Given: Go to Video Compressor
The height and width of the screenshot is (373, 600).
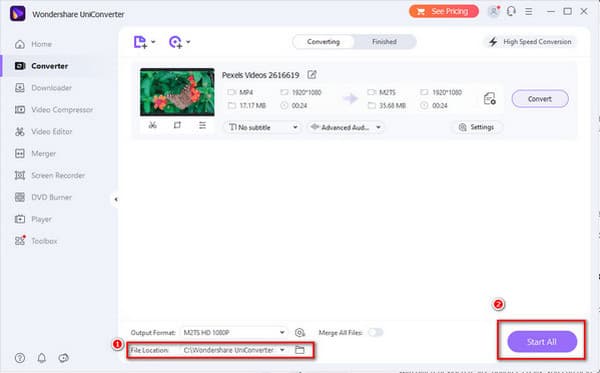Looking at the screenshot, I should click(x=54, y=109).
